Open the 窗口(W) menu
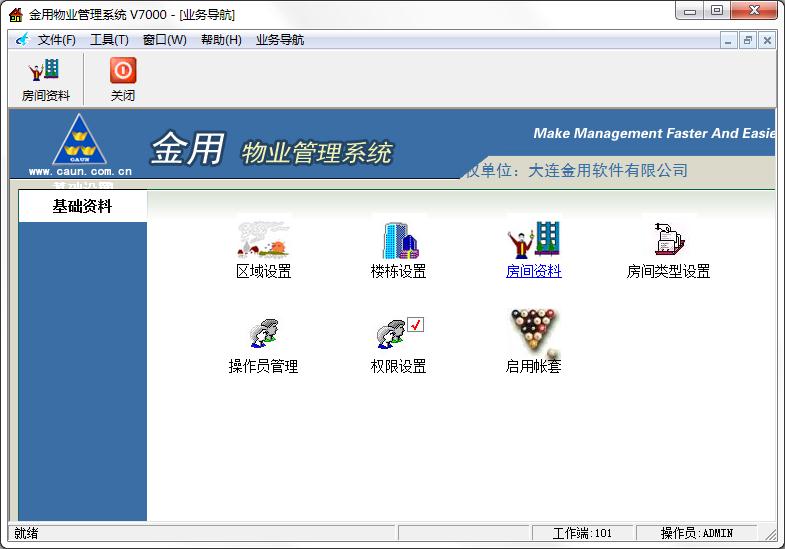 click(x=164, y=40)
